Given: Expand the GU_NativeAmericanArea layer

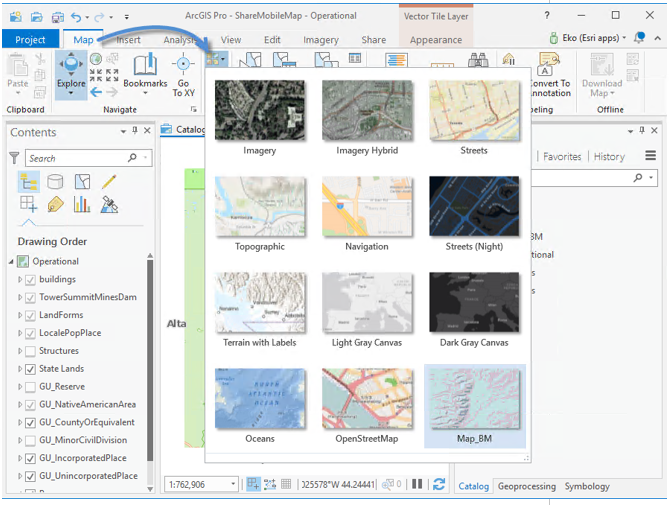Looking at the screenshot, I should pos(20,404).
